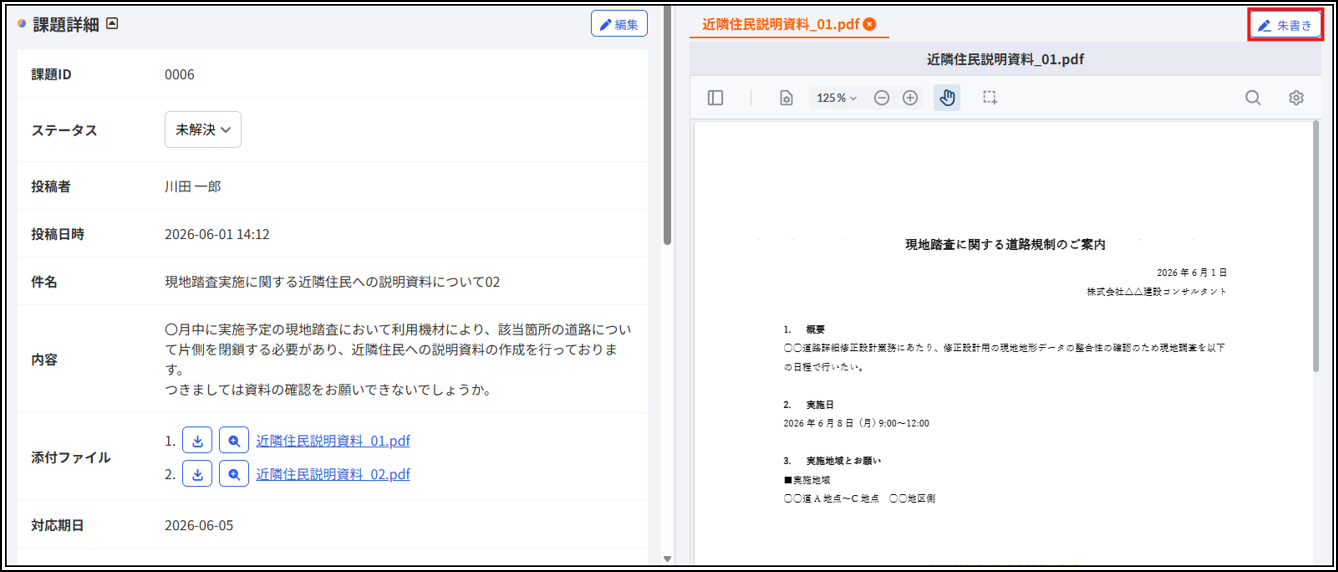
Task: Click the company name 株式会社△△建設コンサルタント
Action: pyautogui.click(x=1157, y=291)
